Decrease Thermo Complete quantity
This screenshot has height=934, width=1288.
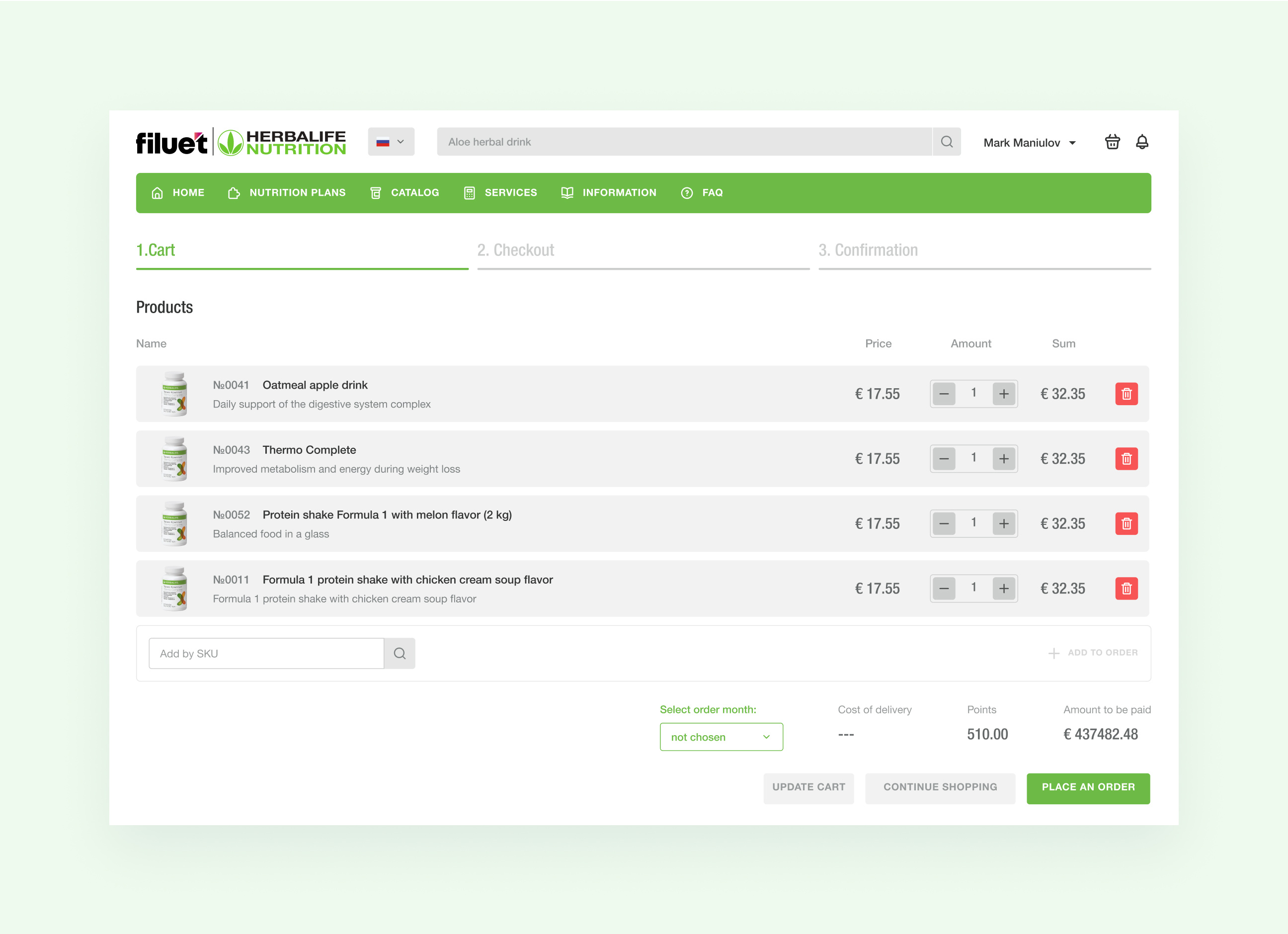[x=943, y=458]
